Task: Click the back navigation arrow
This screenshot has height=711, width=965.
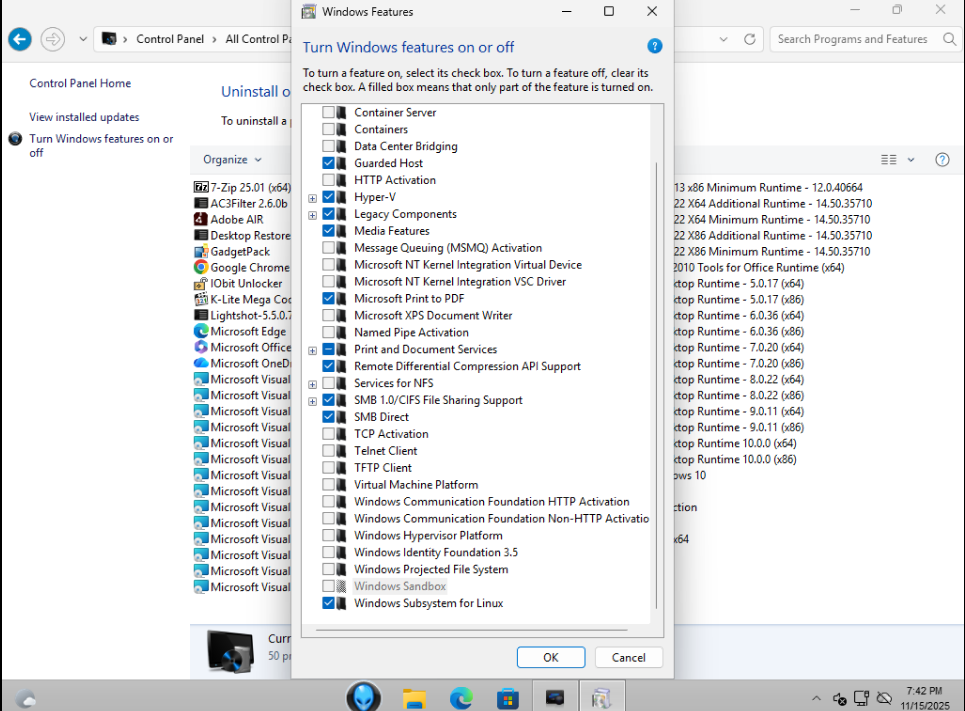Action: point(20,39)
